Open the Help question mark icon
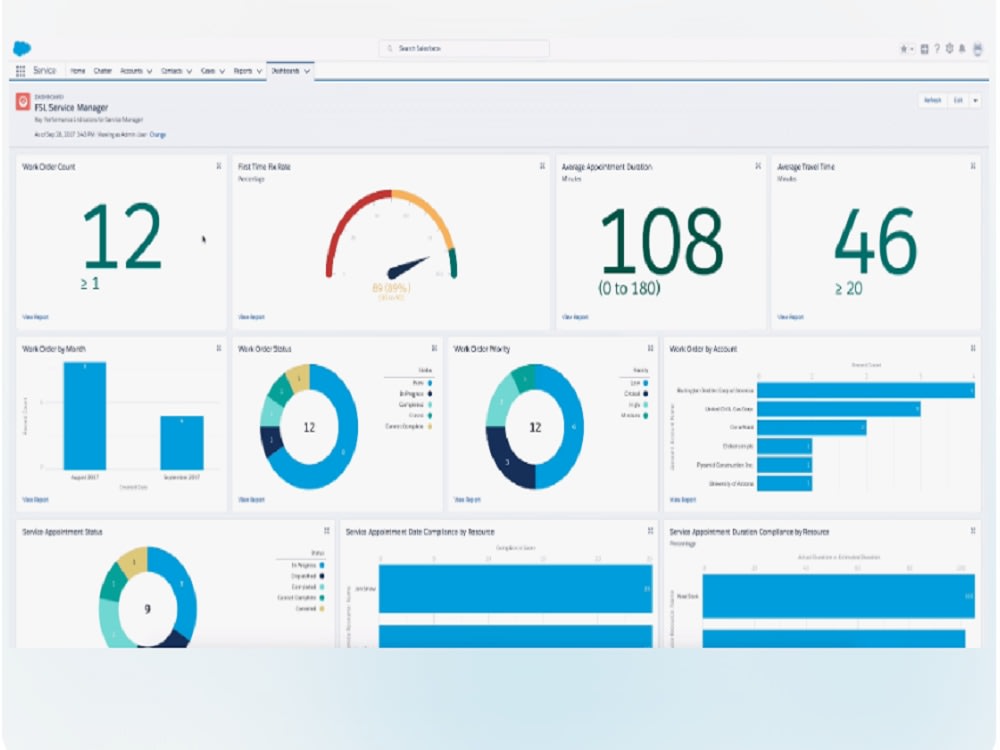Image resolution: width=1000 pixels, height=750 pixels. point(937,48)
